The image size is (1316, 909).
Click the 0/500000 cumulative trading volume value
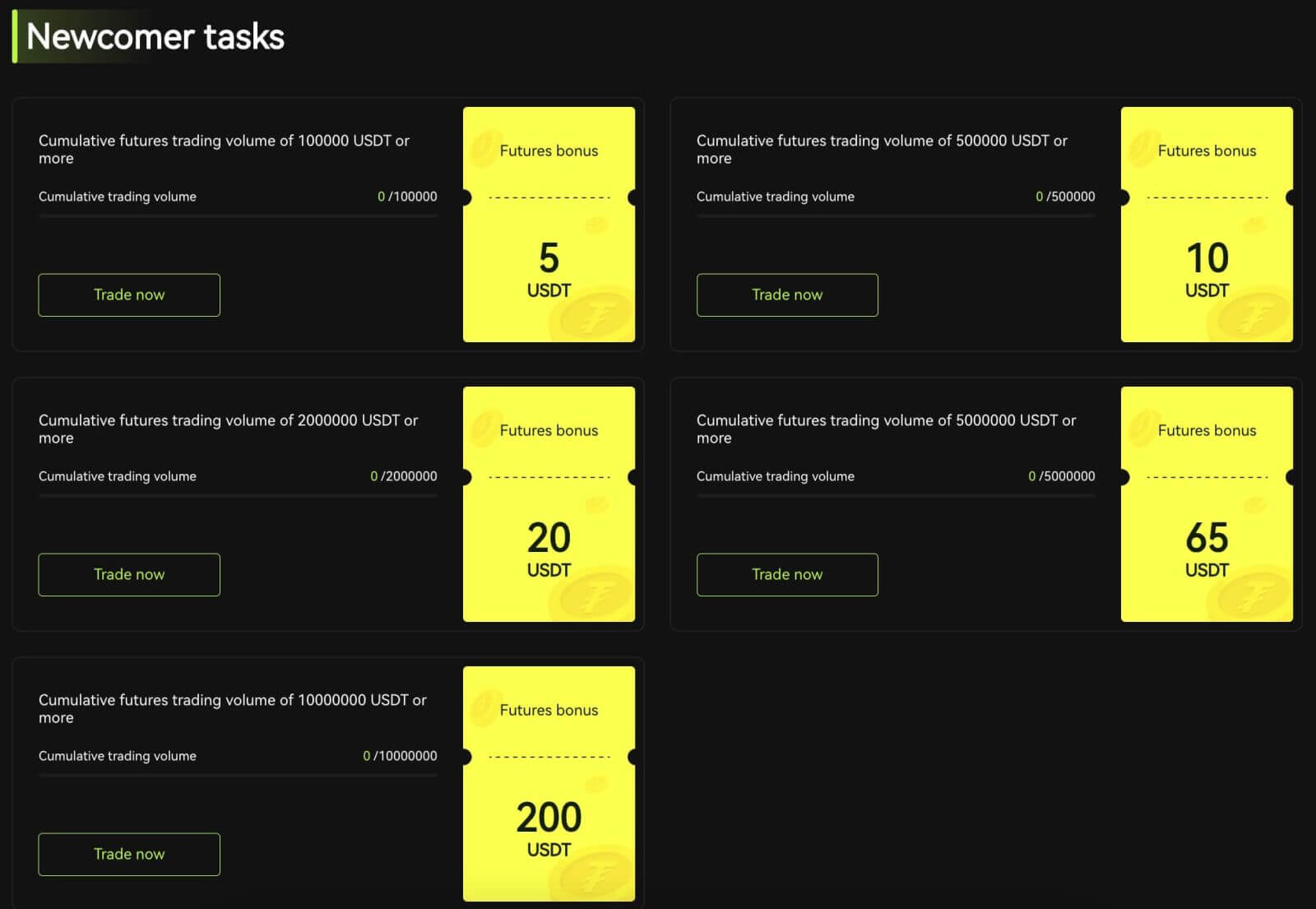click(1065, 197)
